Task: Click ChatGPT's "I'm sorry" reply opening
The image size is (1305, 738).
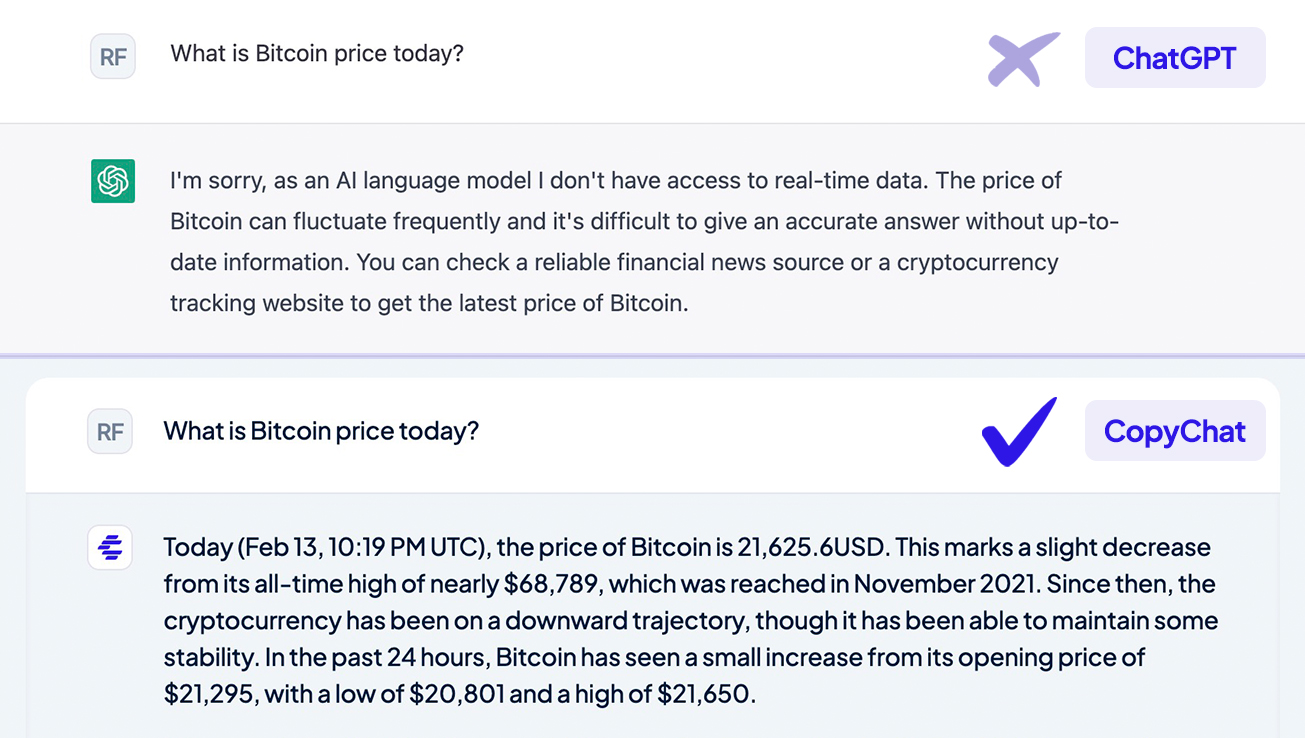Action: point(213,181)
